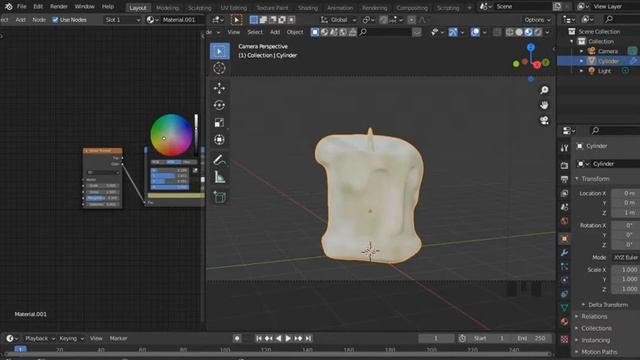Image resolution: width=640 pixels, height=360 pixels.
Task: Open the XYZ Euler rotation mode dropdown
Action: click(625, 258)
